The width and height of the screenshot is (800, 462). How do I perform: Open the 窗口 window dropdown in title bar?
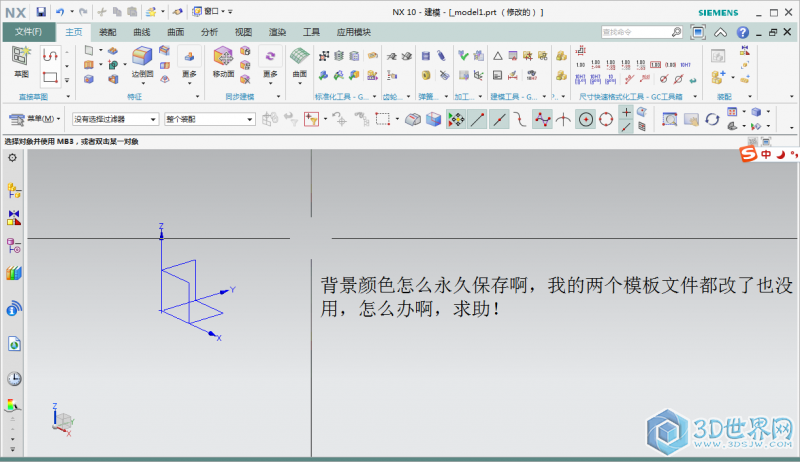(209, 11)
